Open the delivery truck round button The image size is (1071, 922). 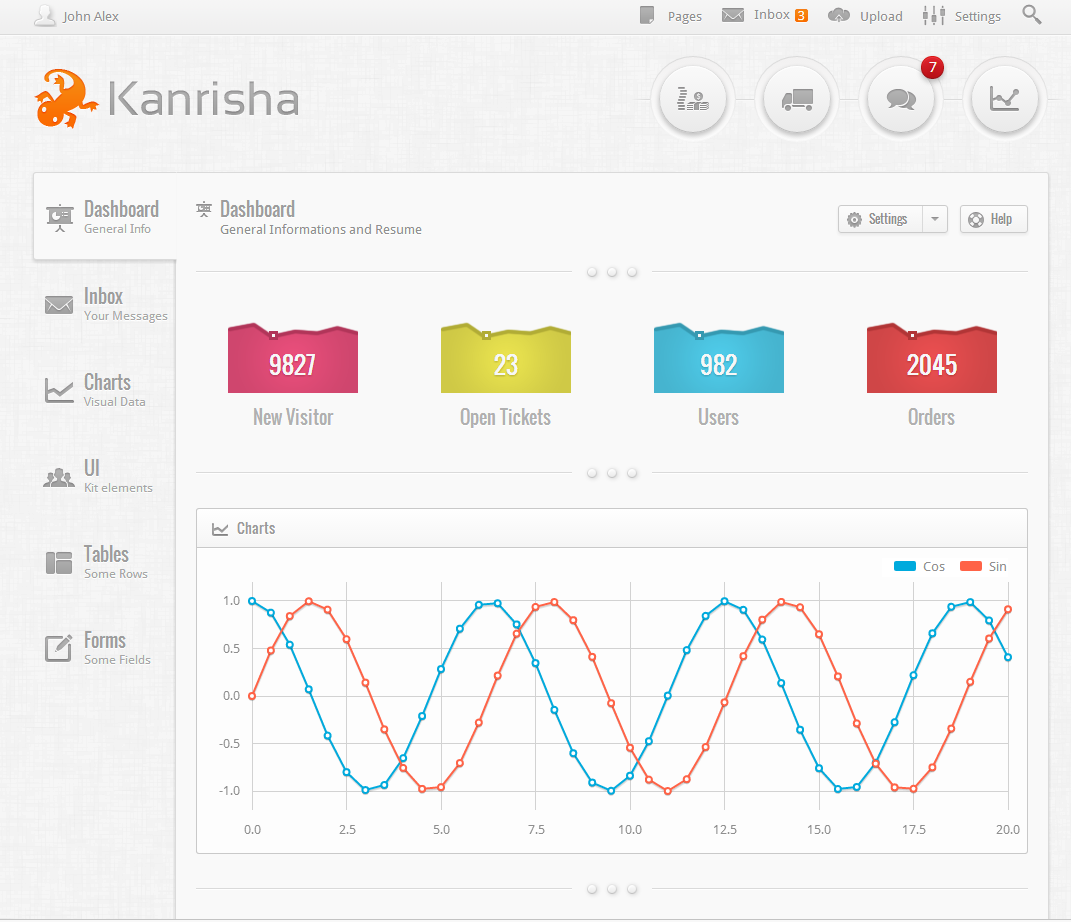(x=796, y=100)
